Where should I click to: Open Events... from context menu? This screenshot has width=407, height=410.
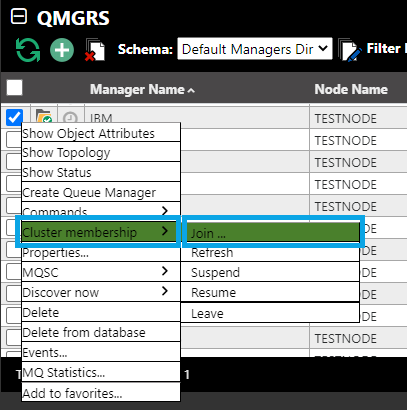(101, 352)
